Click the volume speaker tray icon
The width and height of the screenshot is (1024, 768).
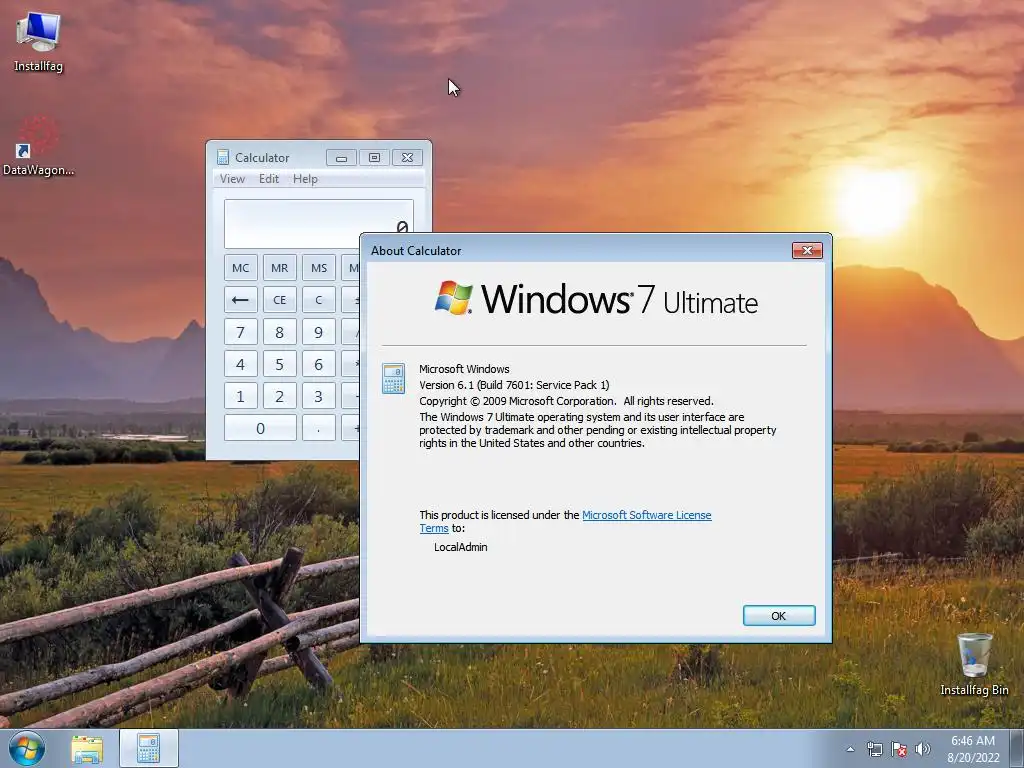[x=922, y=749]
